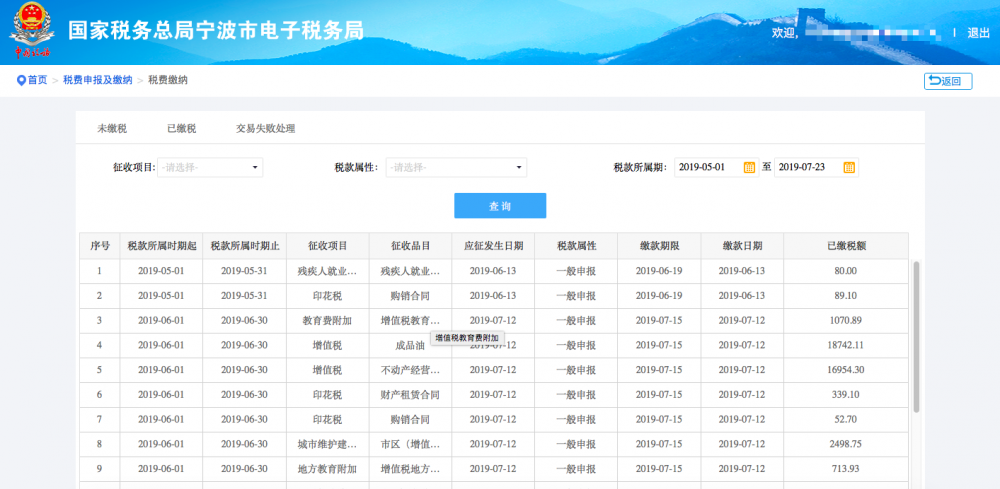Select the paid amount 80.00 cell

pos(846,271)
